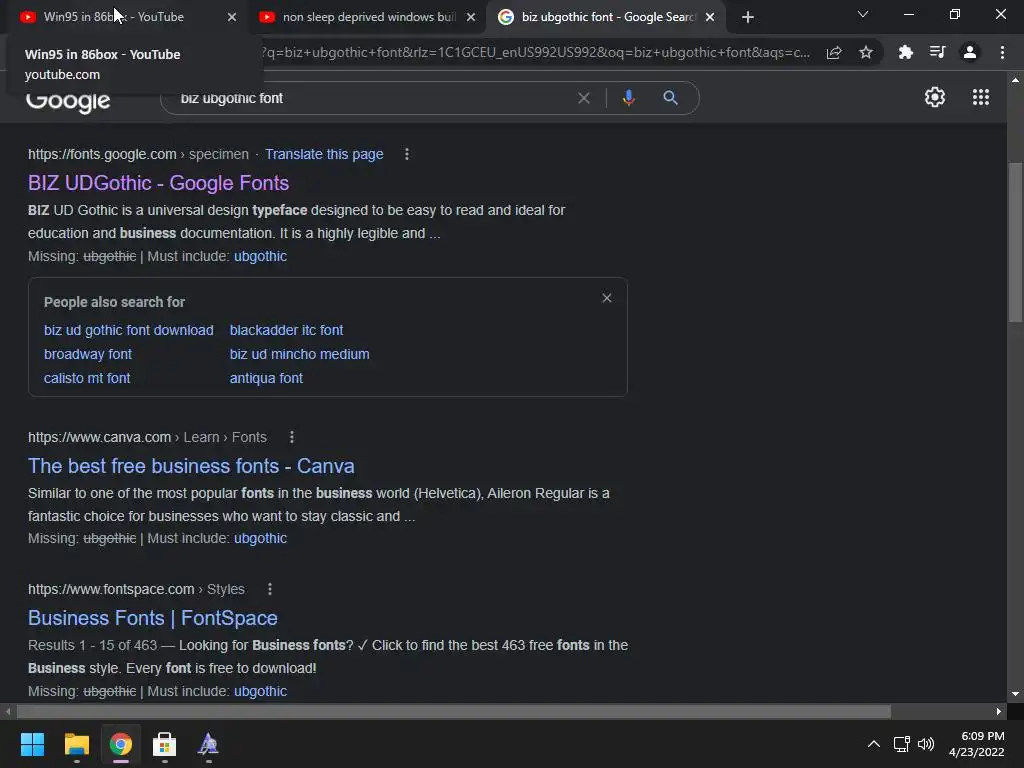The width and height of the screenshot is (1024, 768).
Task: Search blackadder itc font
Action: tap(286, 330)
